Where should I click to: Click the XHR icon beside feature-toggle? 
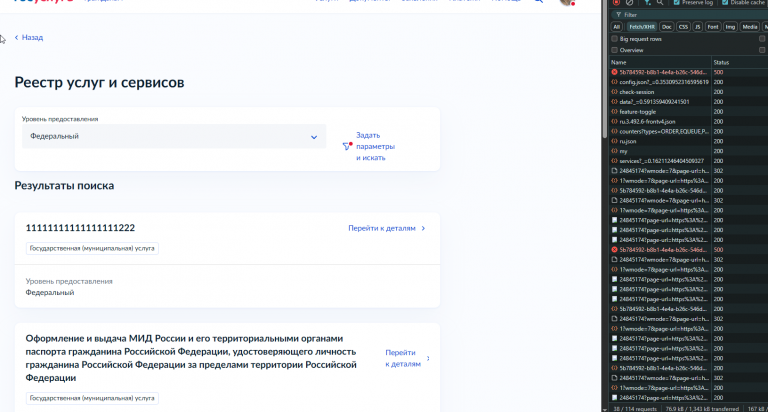coord(614,112)
